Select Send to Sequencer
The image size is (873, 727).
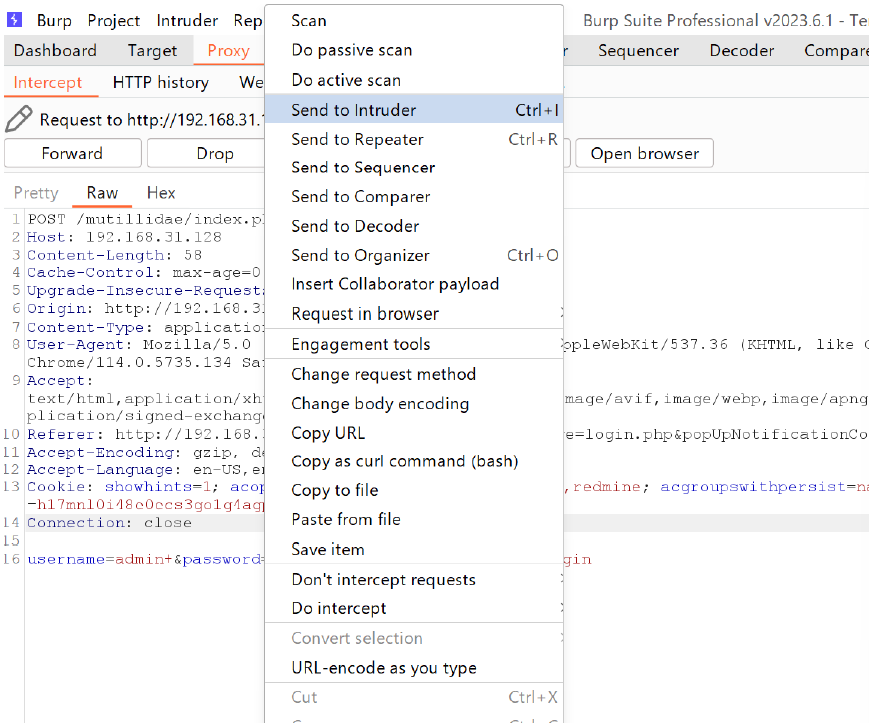tap(414, 168)
